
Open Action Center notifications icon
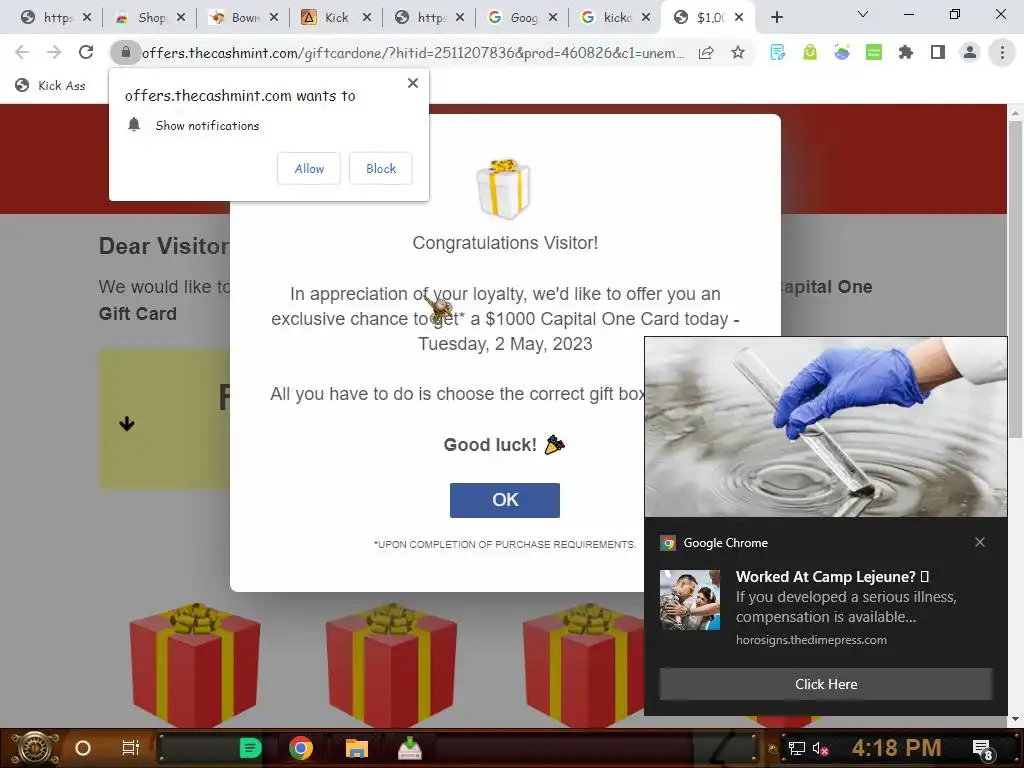[x=982, y=750]
